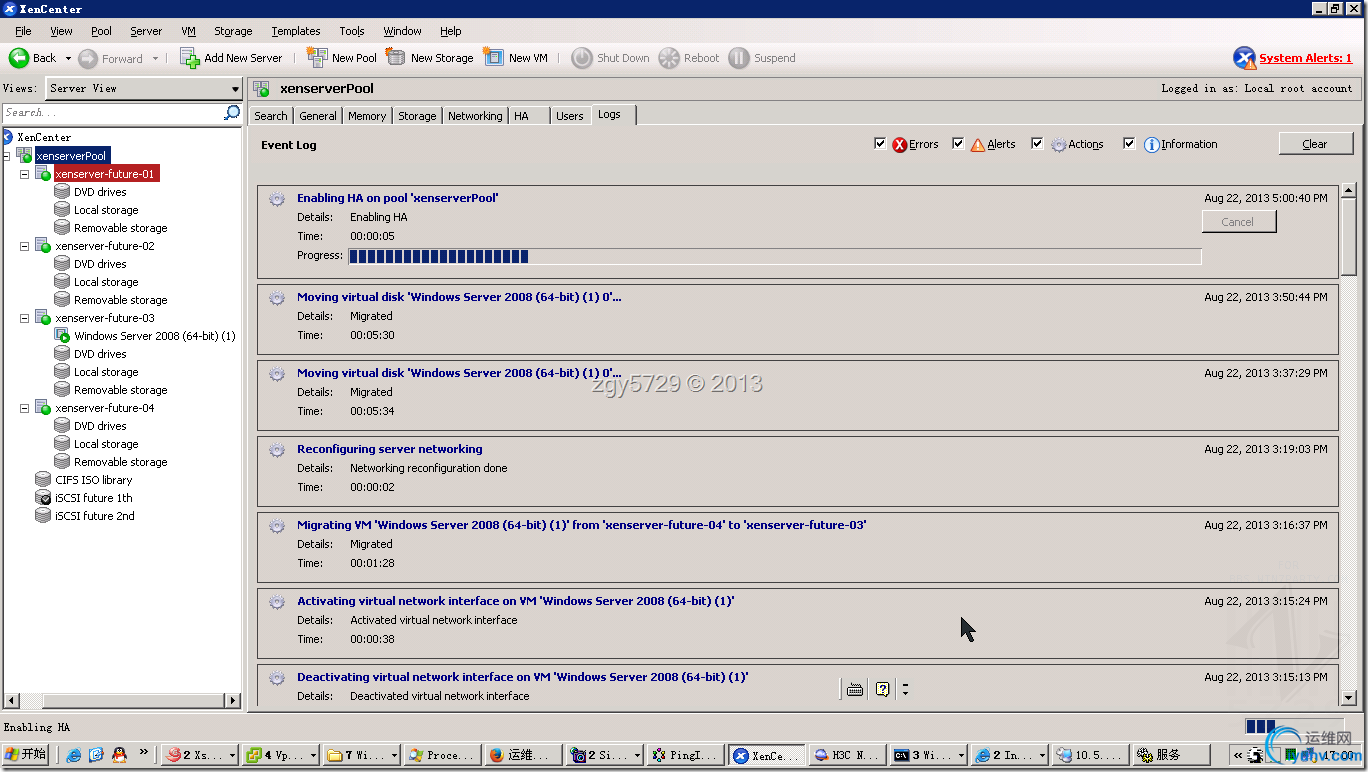Image resolution: width=1368 pixels, height=772 pixels.
Task: Open the Server View dropdown
Action: [x=235, y=89]
